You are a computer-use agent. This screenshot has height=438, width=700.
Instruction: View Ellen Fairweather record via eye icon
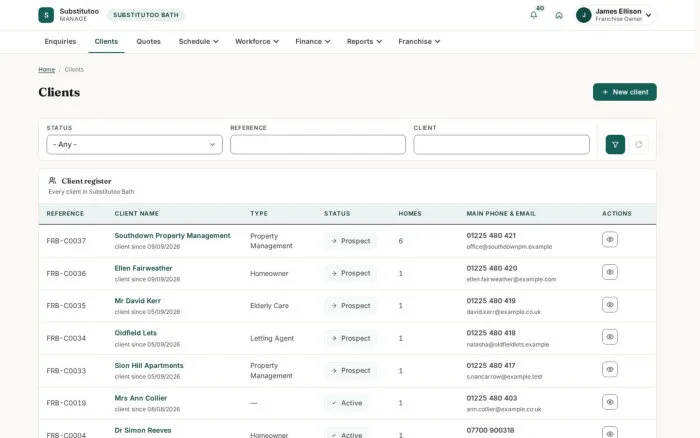[610, 272]
